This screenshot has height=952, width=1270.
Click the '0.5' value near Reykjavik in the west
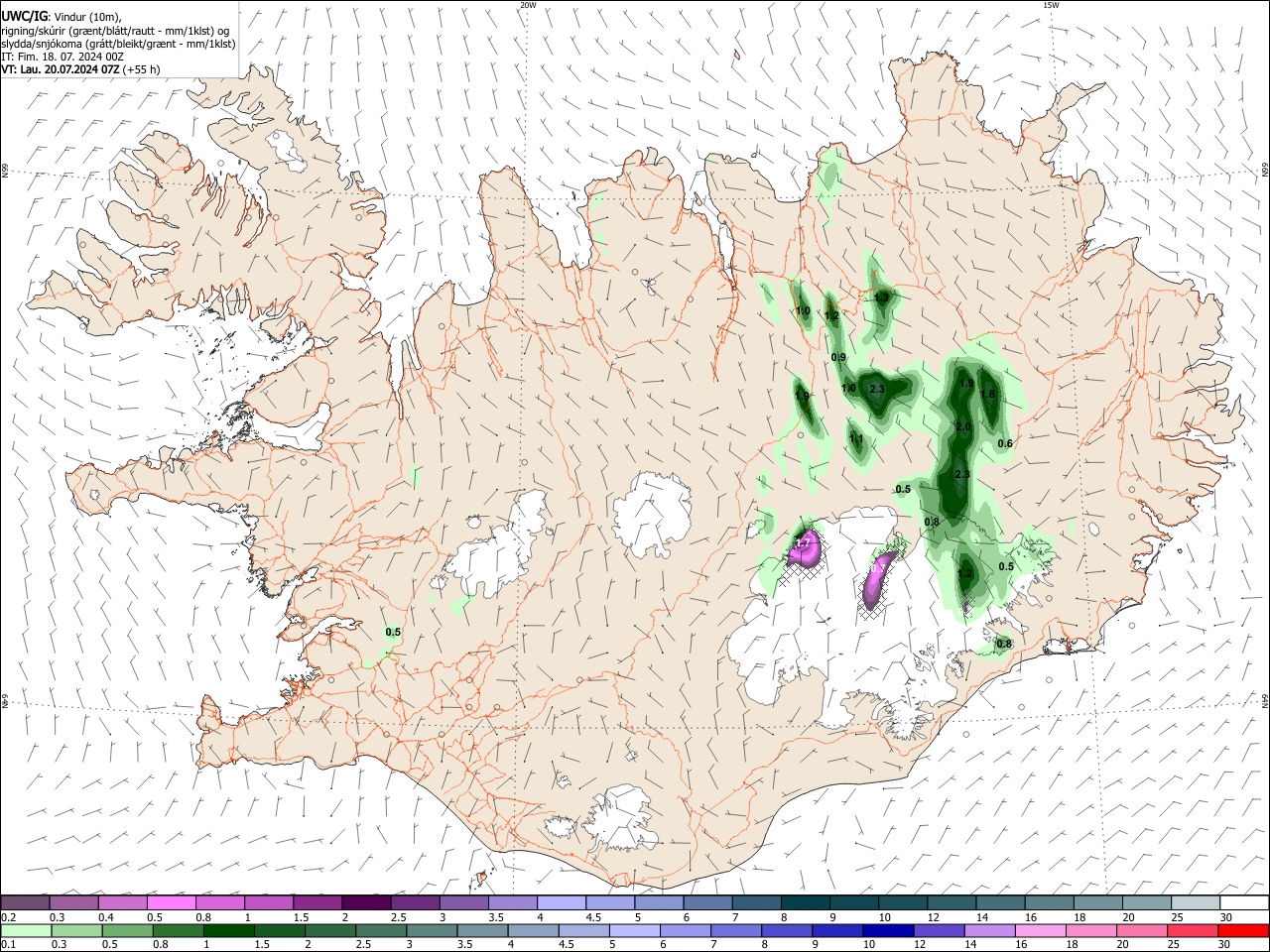click(x=393, y=632)
